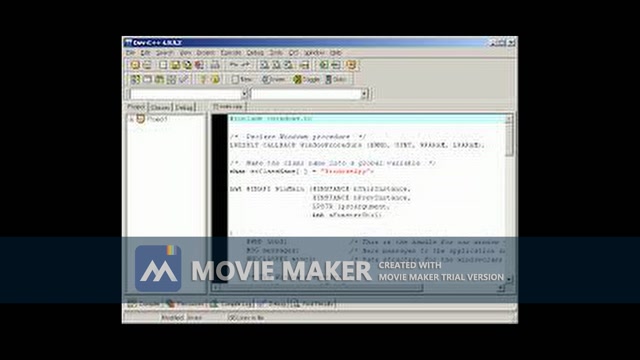Click the Compile and Run icon
The height and width of the screenshot is (360, 640).
(x=159, y=80)
